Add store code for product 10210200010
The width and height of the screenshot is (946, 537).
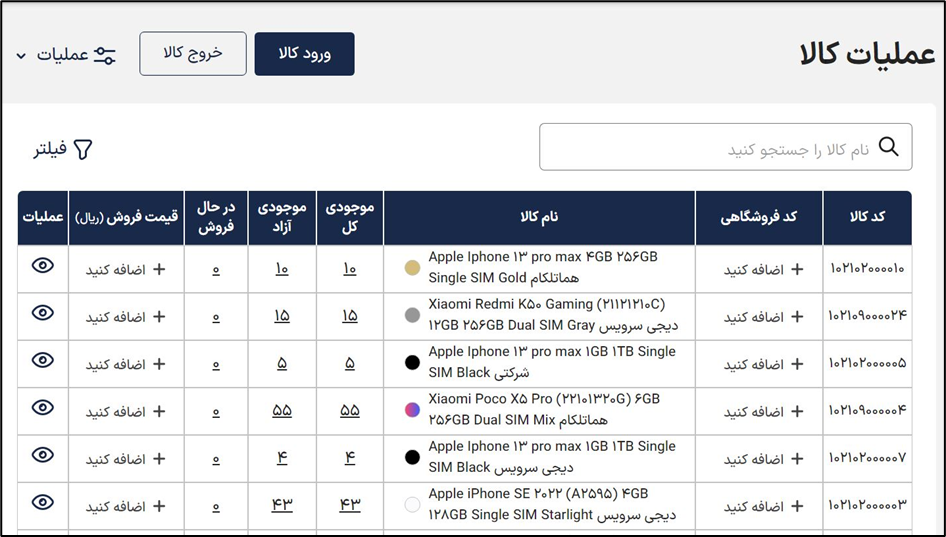coord(763,269)
